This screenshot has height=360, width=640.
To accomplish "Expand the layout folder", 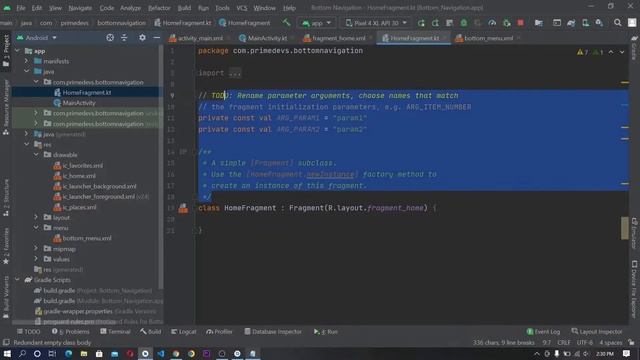I will pyautogui.click(x=36, y=217).
